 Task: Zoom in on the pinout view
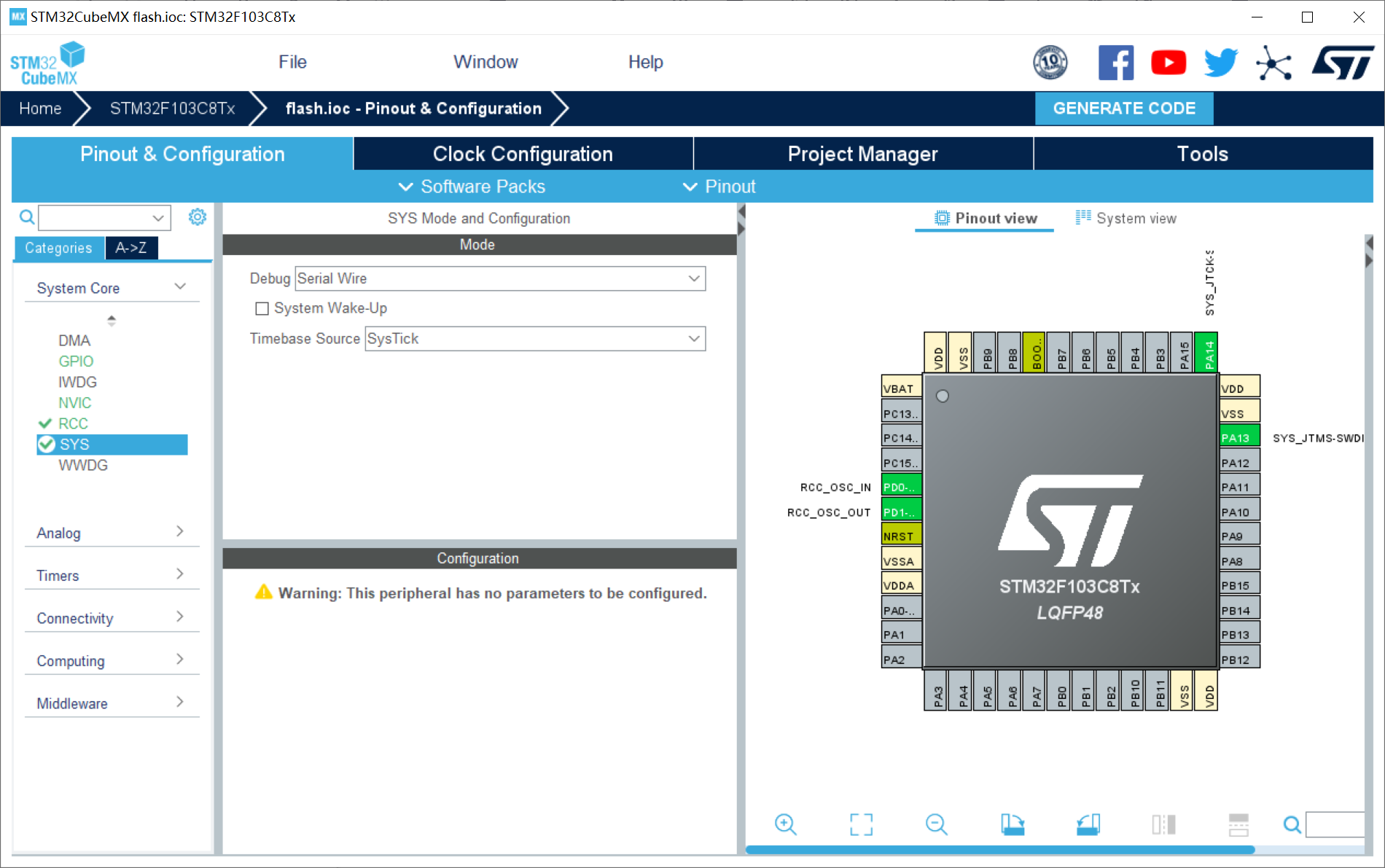[x=786, y=824]
